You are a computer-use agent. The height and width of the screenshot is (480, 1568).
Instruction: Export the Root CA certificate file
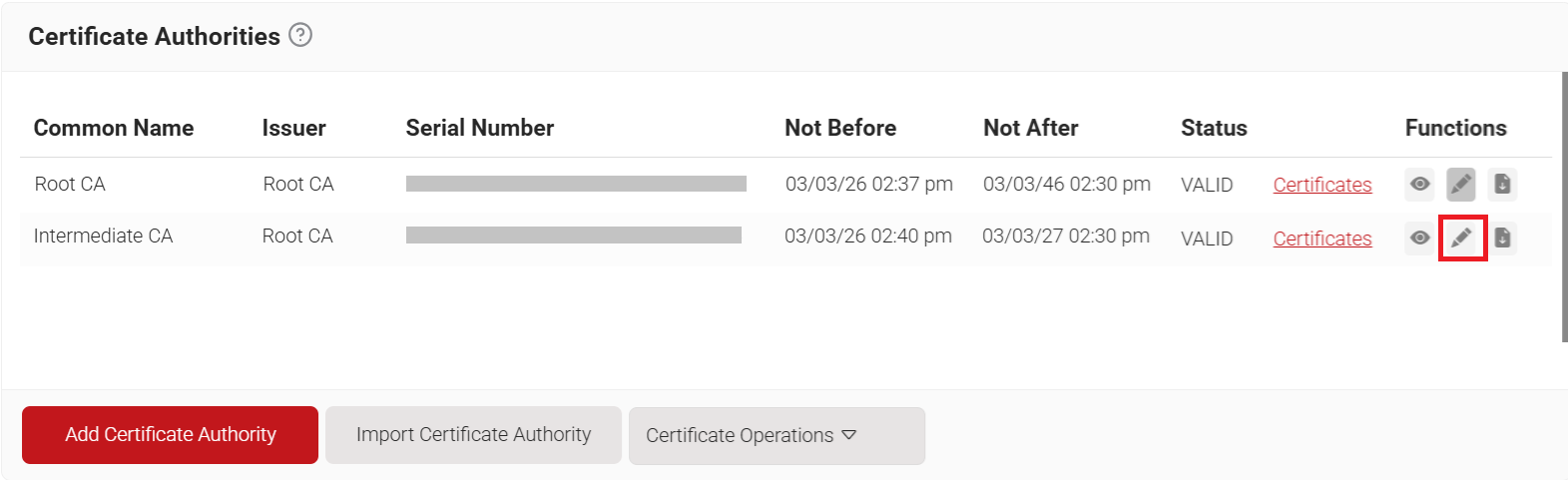[x=1502, y=185]
